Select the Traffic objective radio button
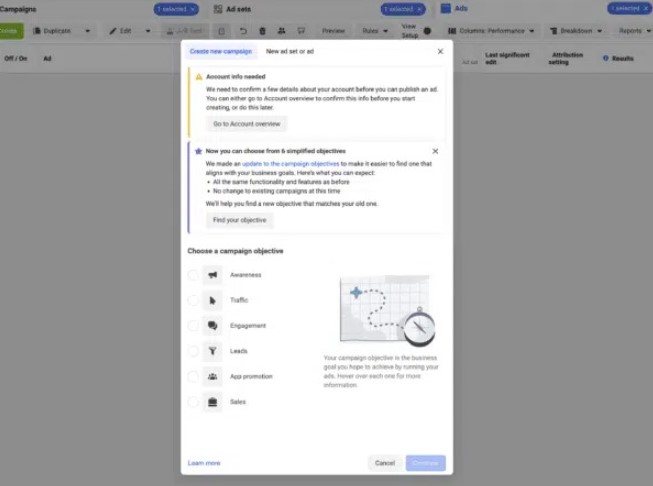The width and height of the screenshot is (653, 486). click(193, 300)
